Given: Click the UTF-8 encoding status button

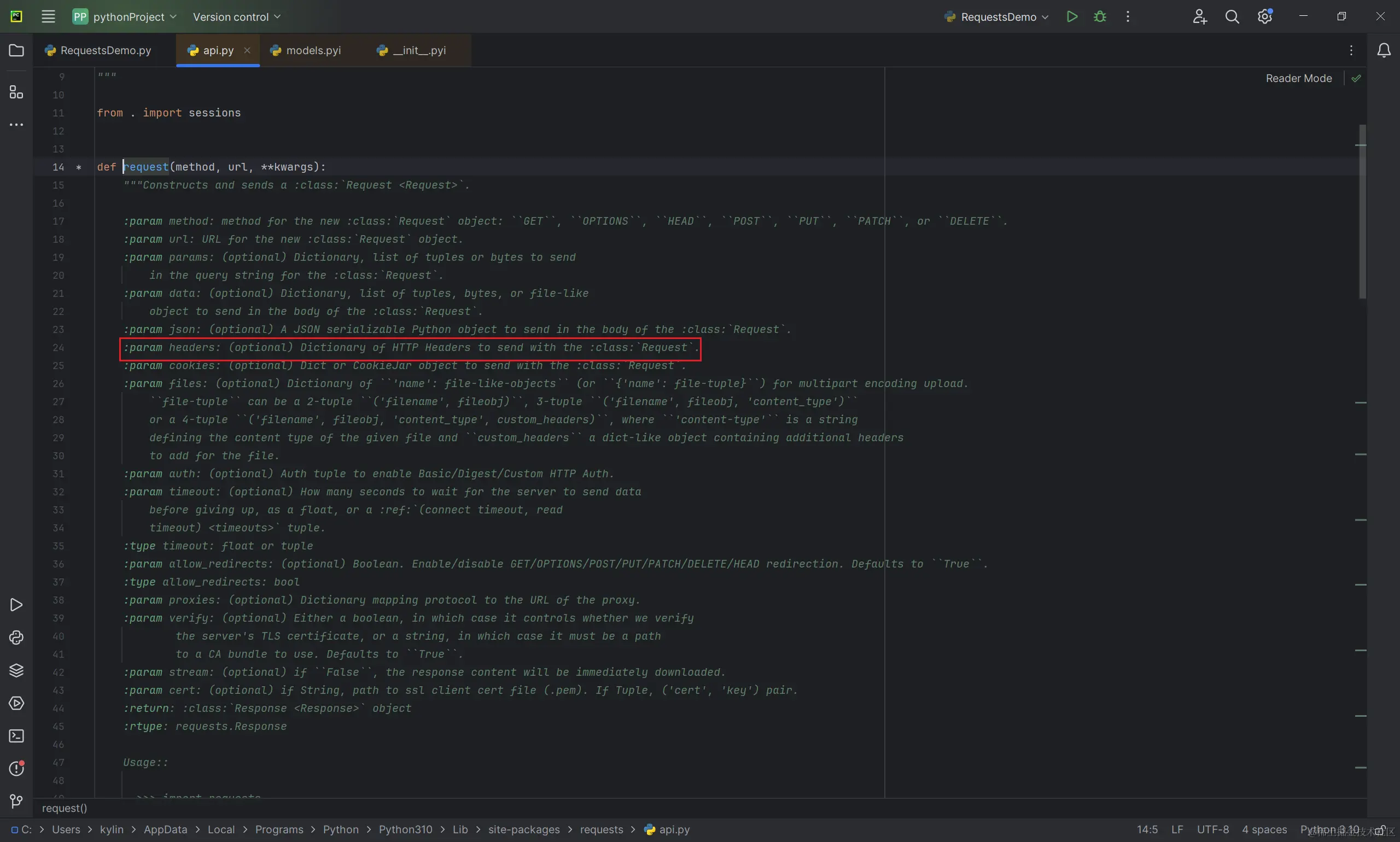Looking at the screenshot, I should [x=1213, y=829].
